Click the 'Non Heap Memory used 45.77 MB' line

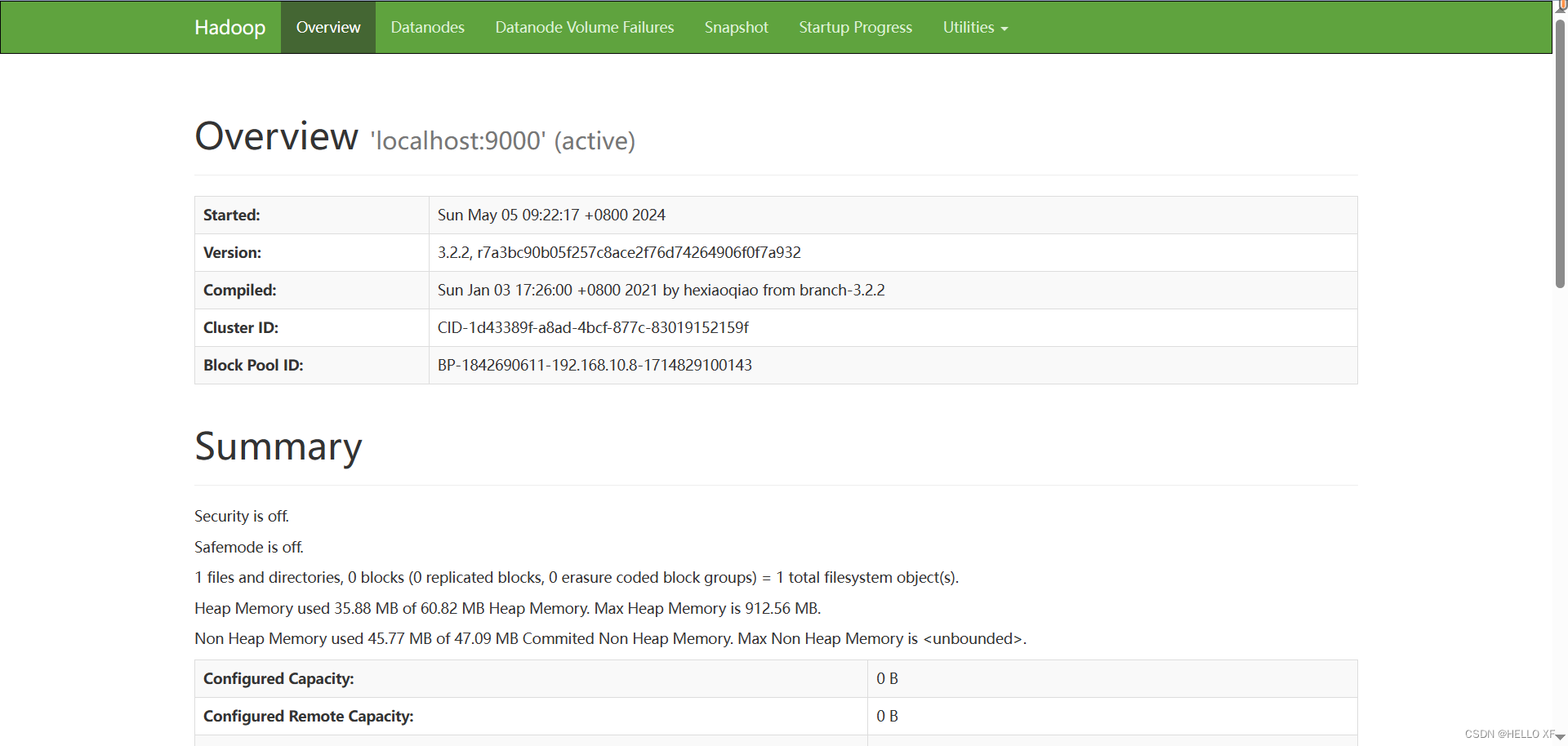coord(610,638)
